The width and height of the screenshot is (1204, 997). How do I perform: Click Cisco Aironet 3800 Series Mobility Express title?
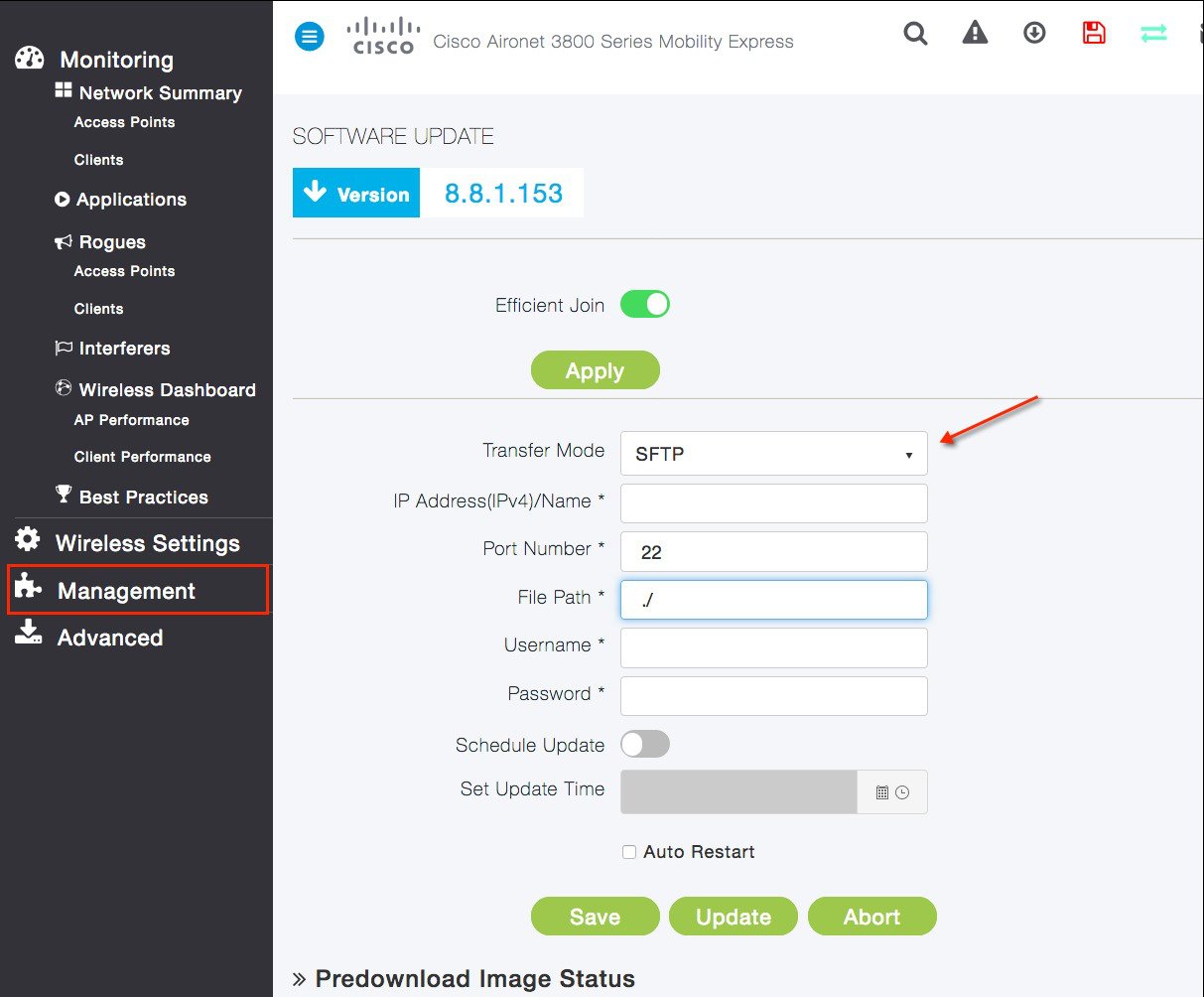[x=613, y=42]
